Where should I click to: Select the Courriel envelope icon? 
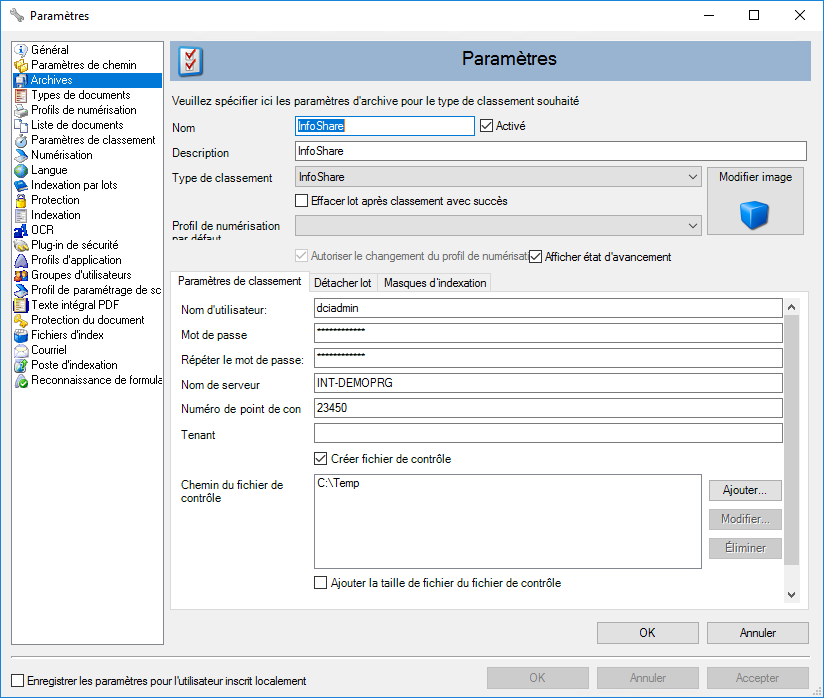21,350
